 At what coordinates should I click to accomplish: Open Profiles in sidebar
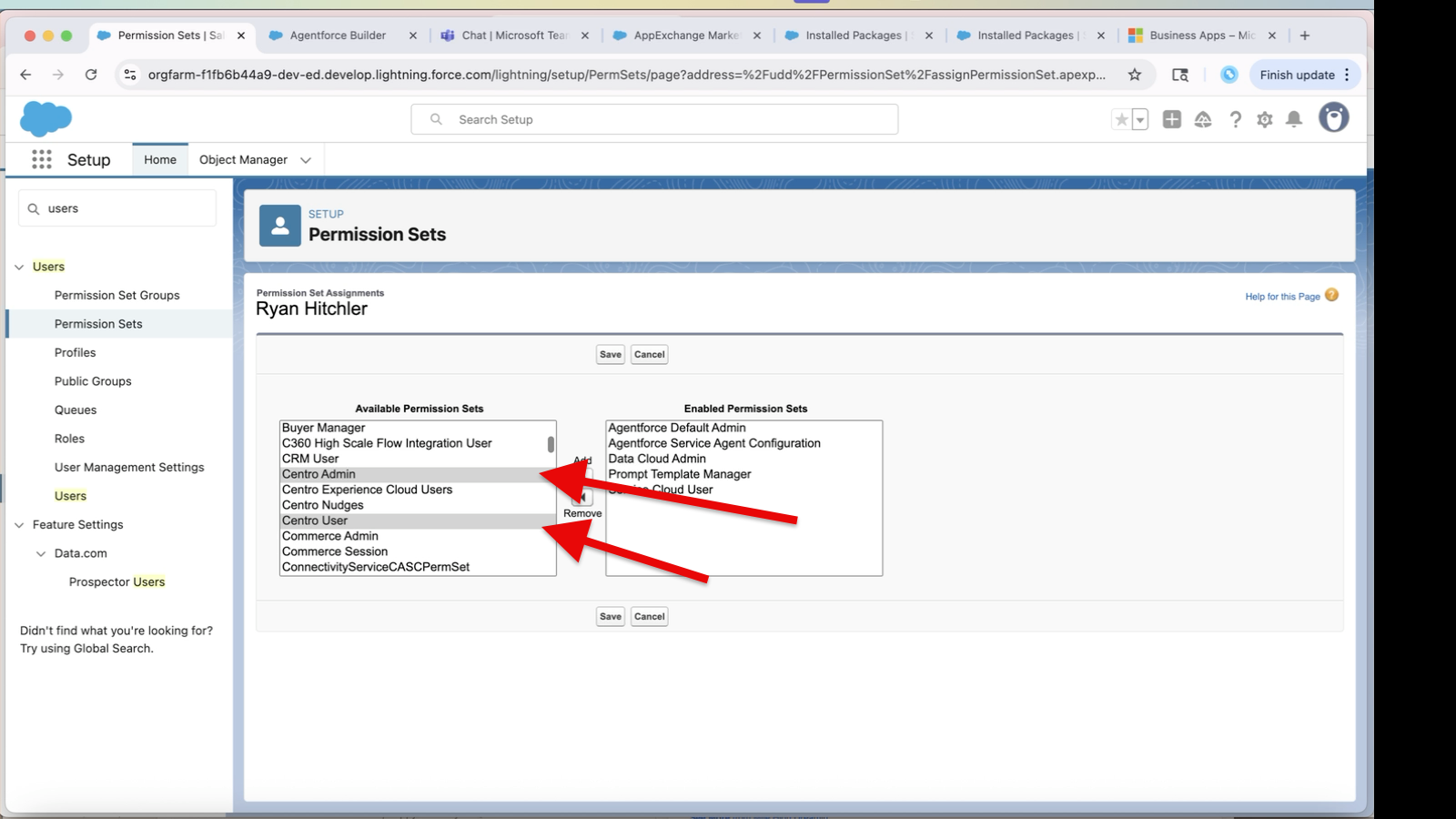[75, 352]
